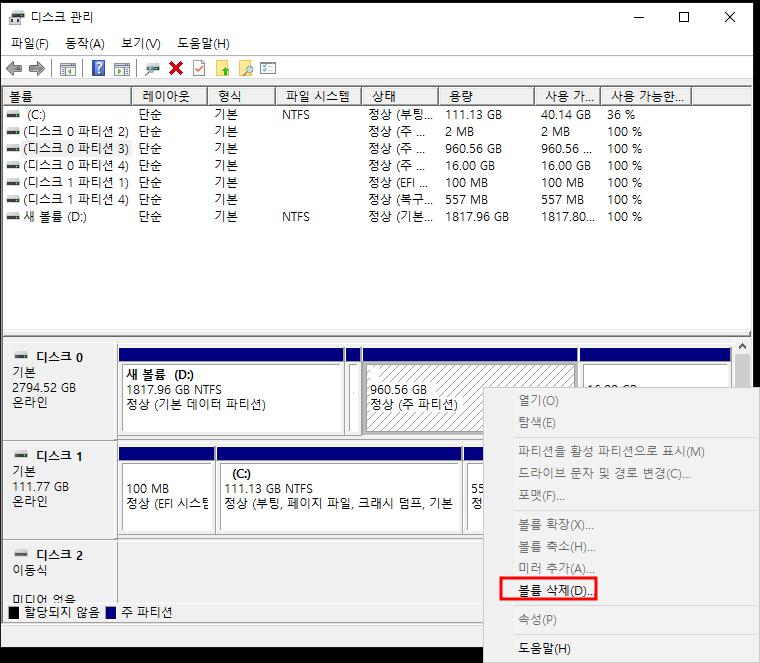Select the (C:) partition block on 디스크 1

pos(339,490)
